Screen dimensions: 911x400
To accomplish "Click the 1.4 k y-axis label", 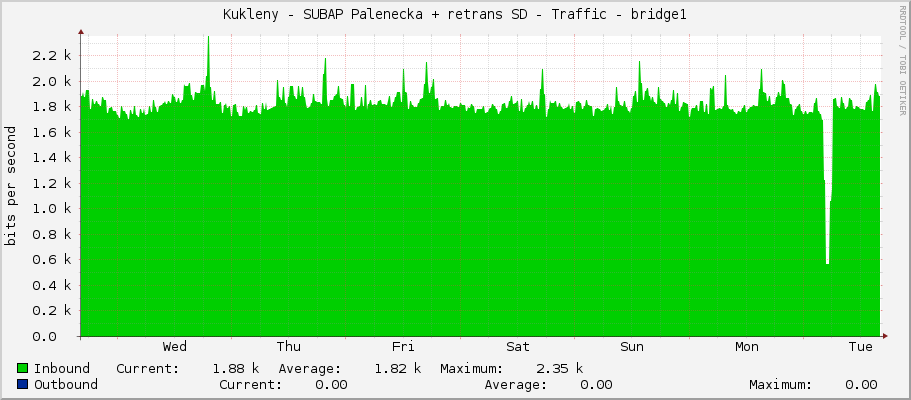I will click(x=53, y=158).
